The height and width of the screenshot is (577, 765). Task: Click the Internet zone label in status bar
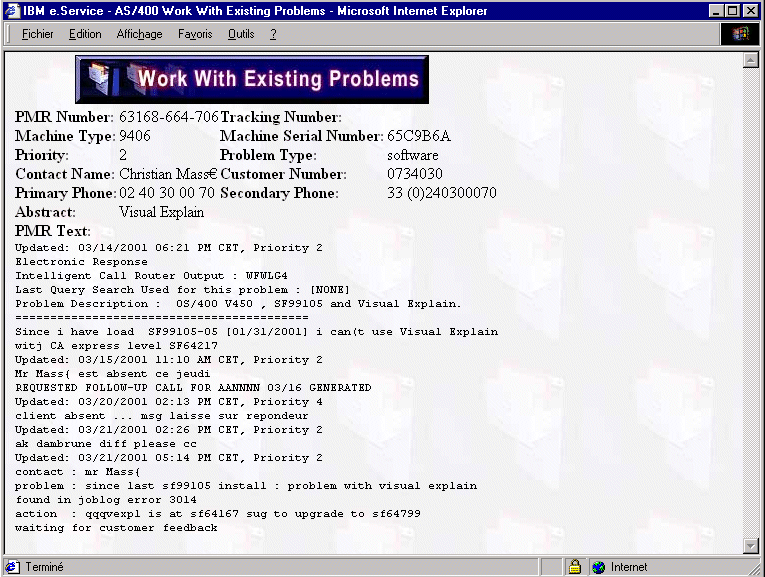tap(629, 567)
